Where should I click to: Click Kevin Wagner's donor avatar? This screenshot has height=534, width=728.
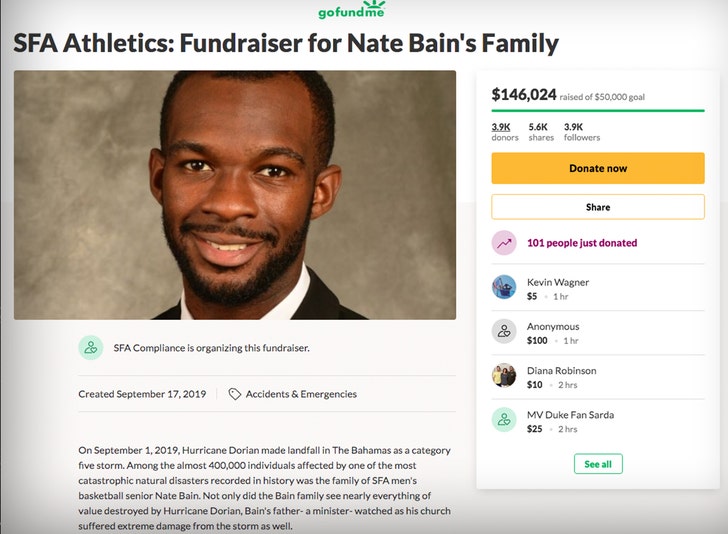504,288
